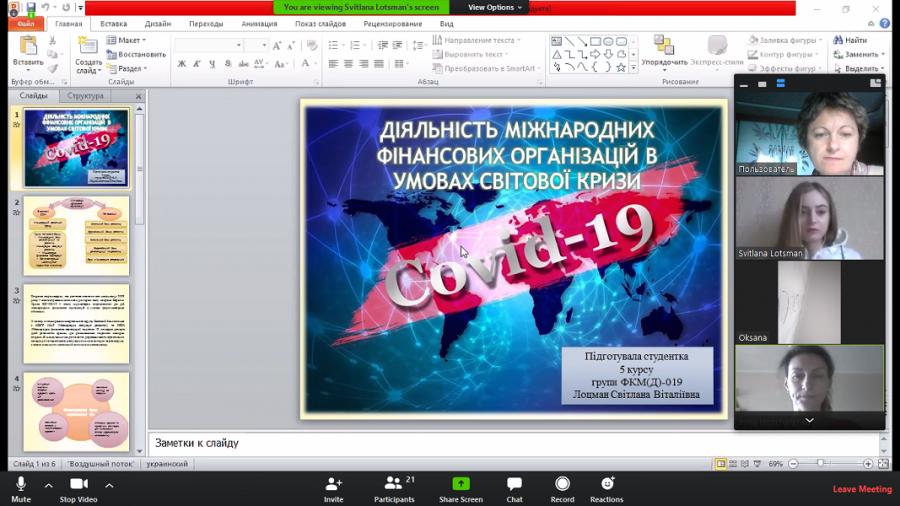Open the Структура tab in slide pane
The image size is (900, 506).
click(x=85, y=96)
